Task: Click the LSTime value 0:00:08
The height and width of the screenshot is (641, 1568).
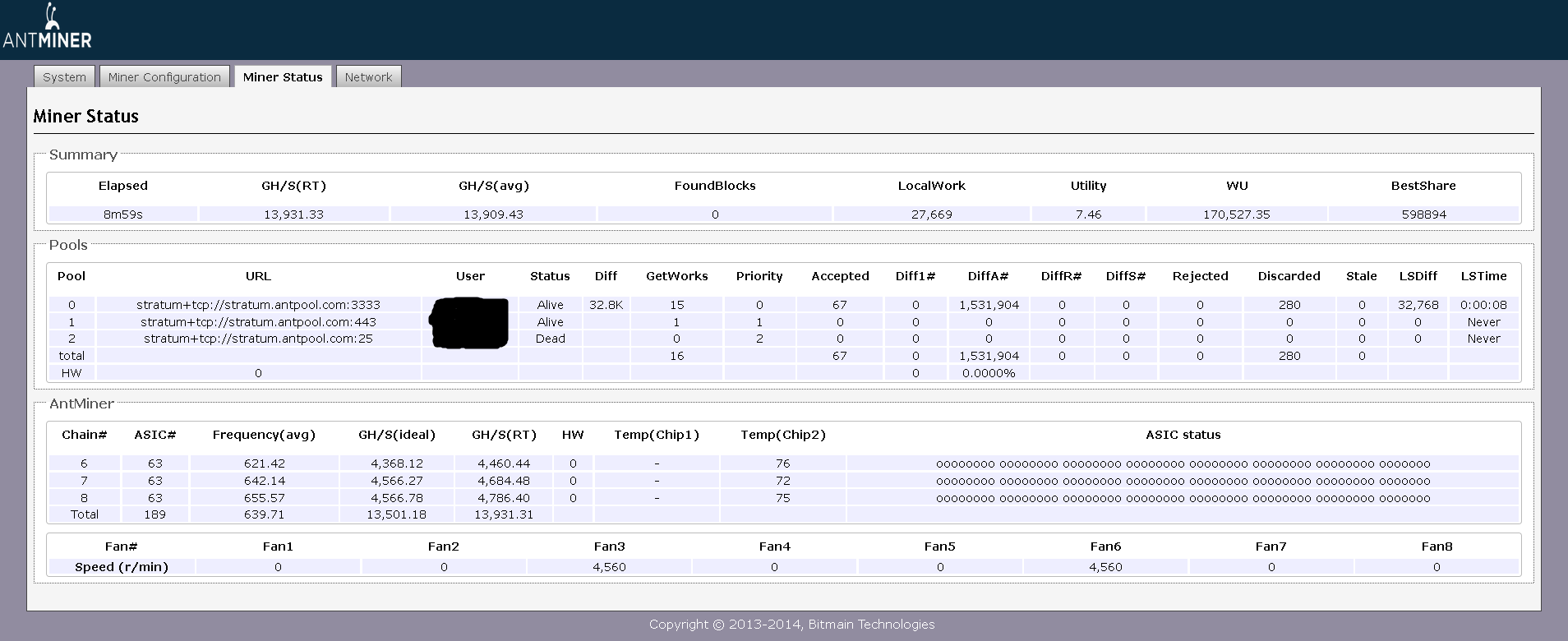Action: (1483, 305)
